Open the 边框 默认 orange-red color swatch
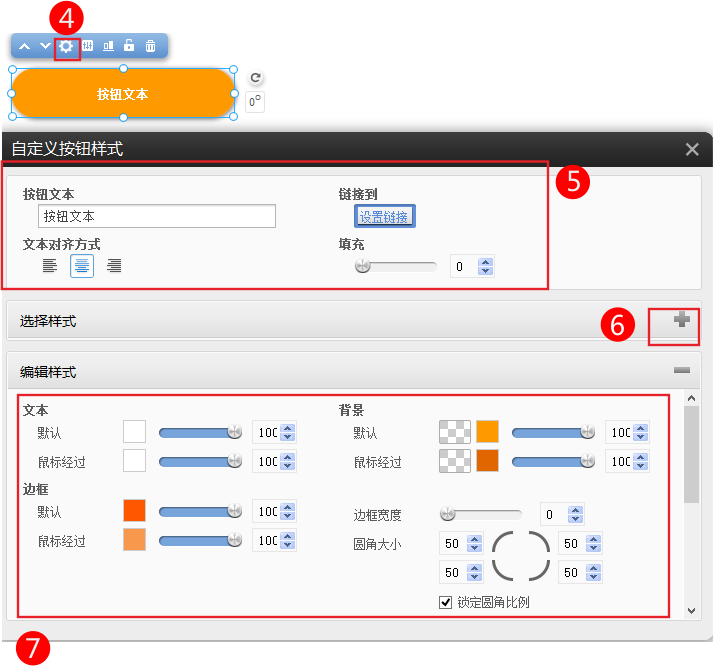This screenshot has height=666, width=713. click(x=135, y=511)
